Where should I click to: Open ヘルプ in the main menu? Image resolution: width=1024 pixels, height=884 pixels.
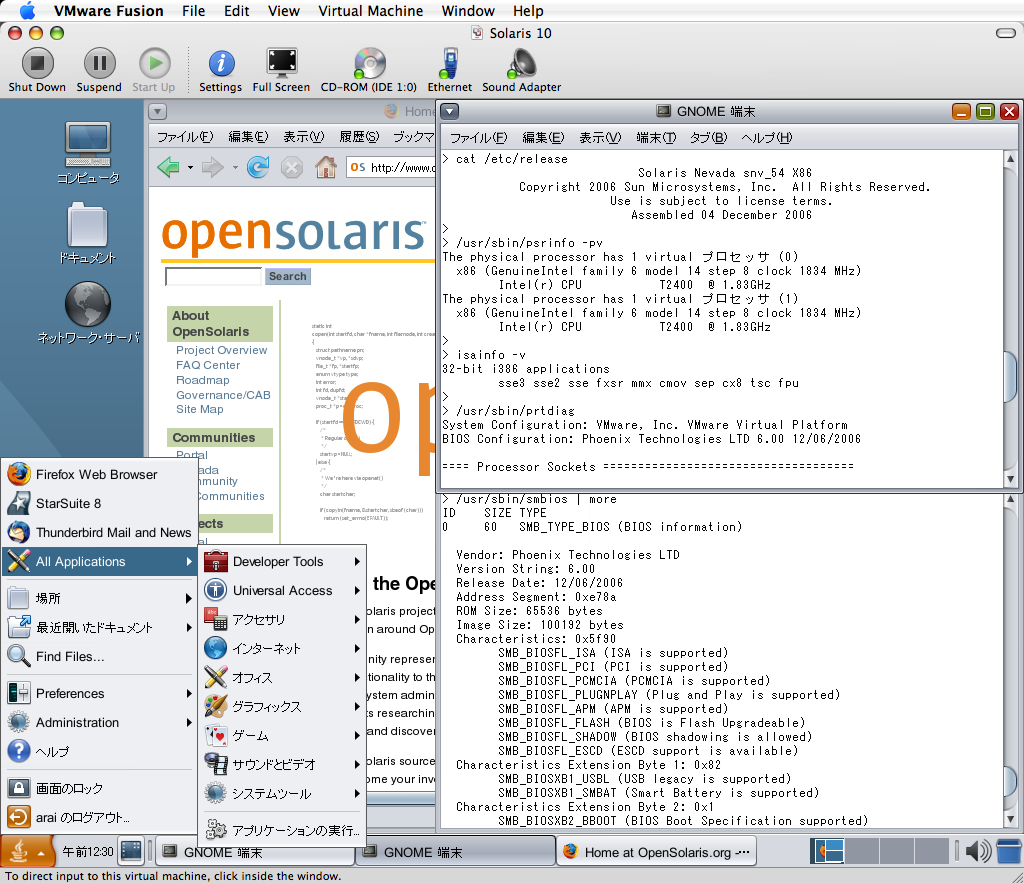click(x=100, y=751)
